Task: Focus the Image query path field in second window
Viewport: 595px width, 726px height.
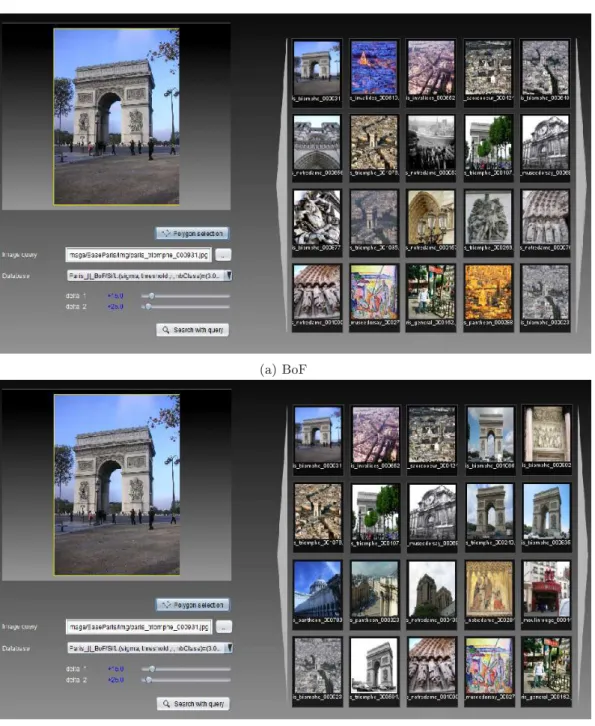Action: [138, 627]
